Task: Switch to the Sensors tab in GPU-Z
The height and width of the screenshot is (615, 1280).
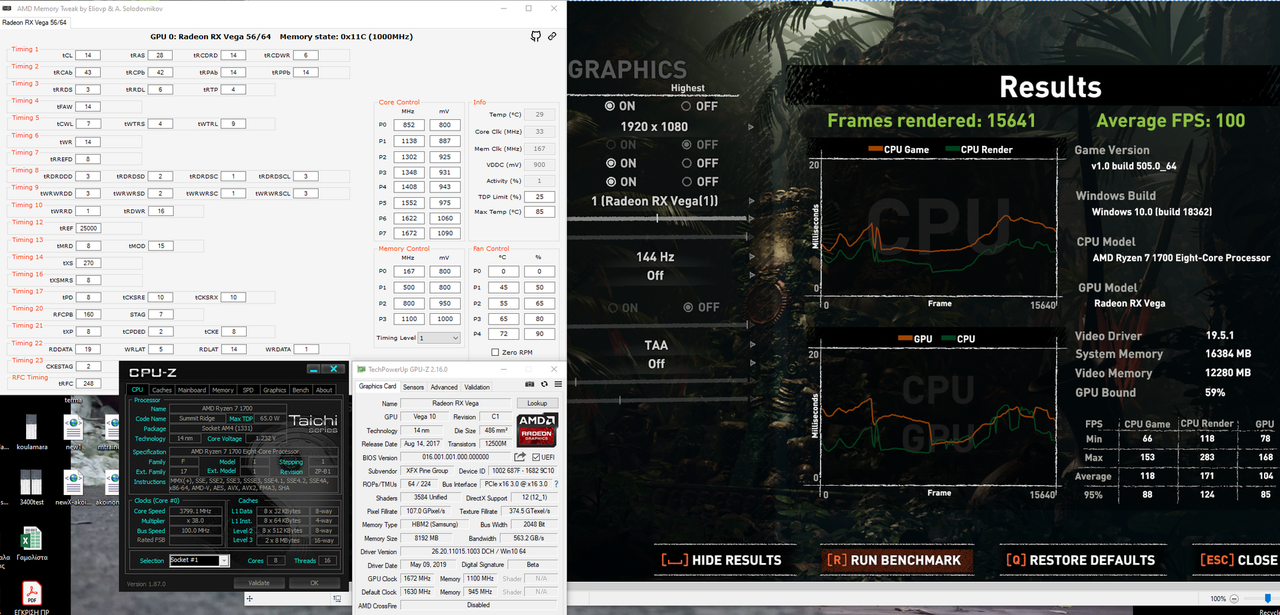Action: 413,387
